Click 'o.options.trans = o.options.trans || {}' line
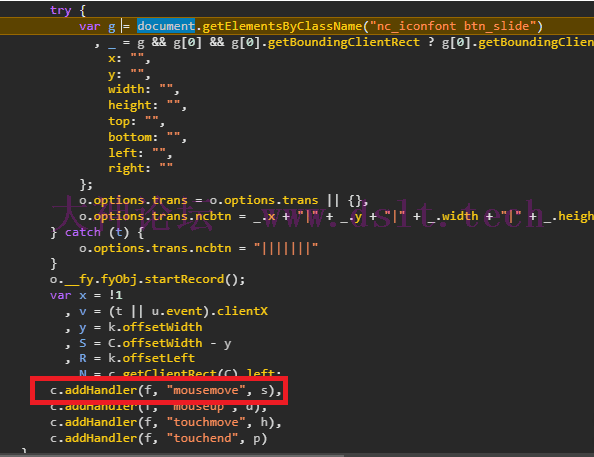Image resolution: width=594 pixels, height=457 pixels. 224,200
